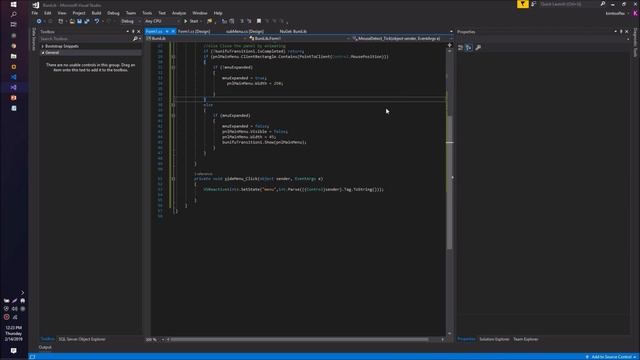Pin the Toolbox panel with auto-hide icon
640x360 pixels.
click(x=133, y=31)
